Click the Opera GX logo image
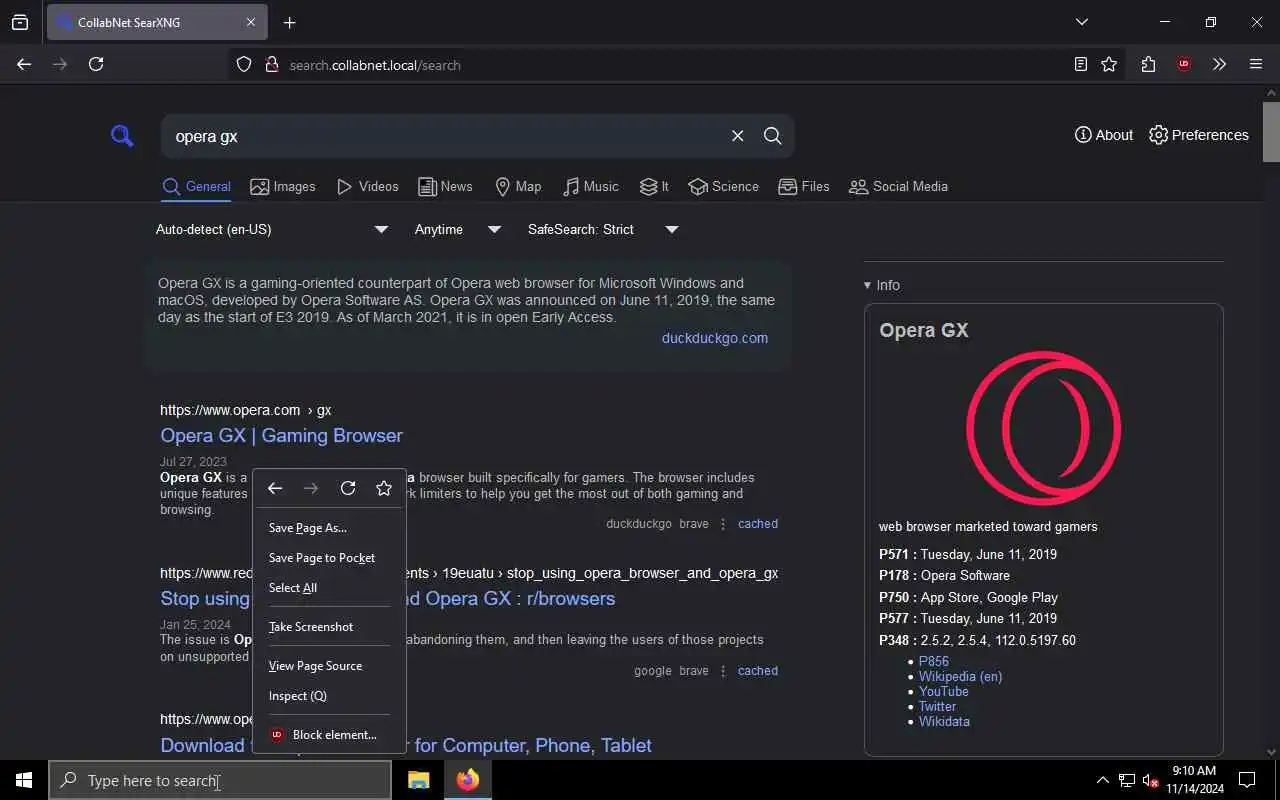Image resolution: width=1280 pixels, height=800 pixels. (1043, 428)
